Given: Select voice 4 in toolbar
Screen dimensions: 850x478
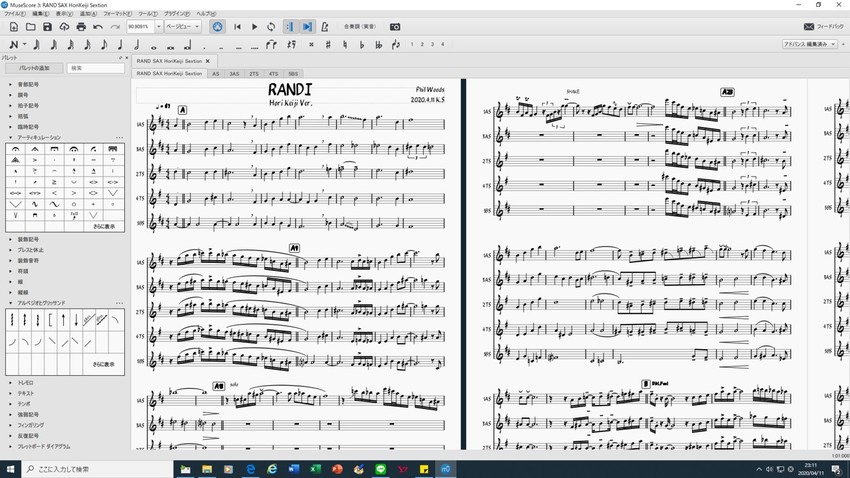Looking at the screenshot, I should [x=442, y=44].
